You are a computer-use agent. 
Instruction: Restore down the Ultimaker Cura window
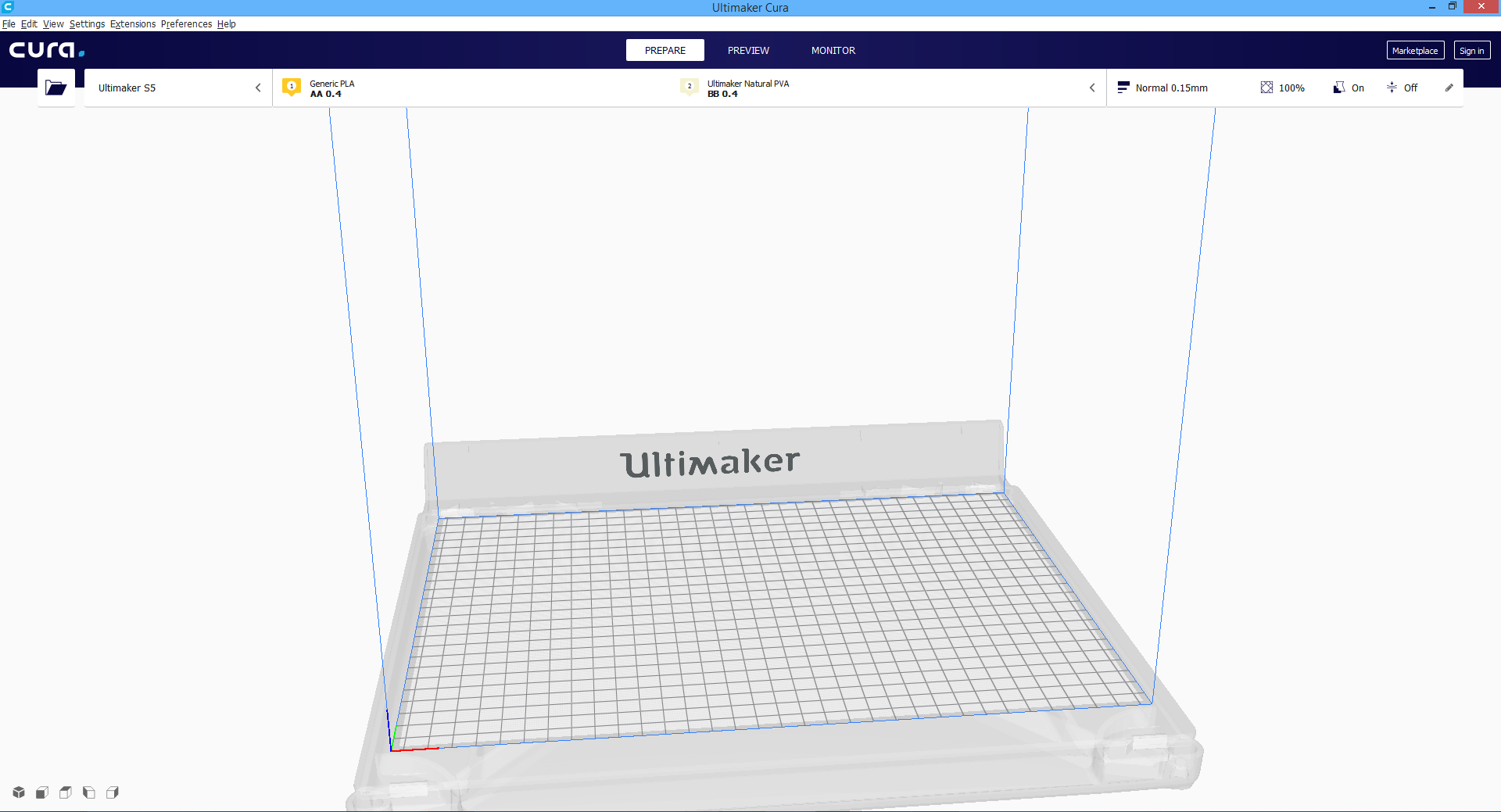click(x=1453, y=7)
